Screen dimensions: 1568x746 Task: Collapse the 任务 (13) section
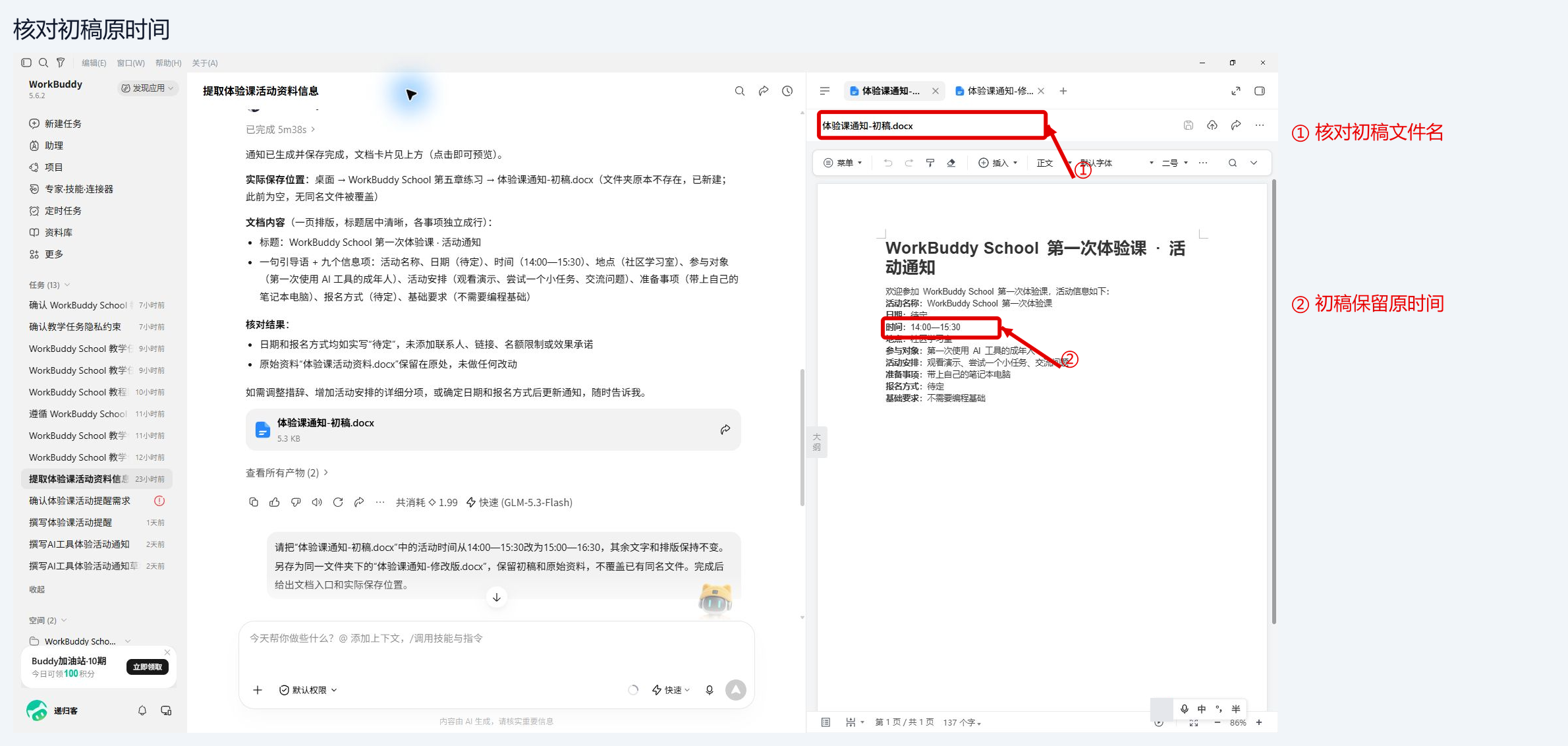50,285
